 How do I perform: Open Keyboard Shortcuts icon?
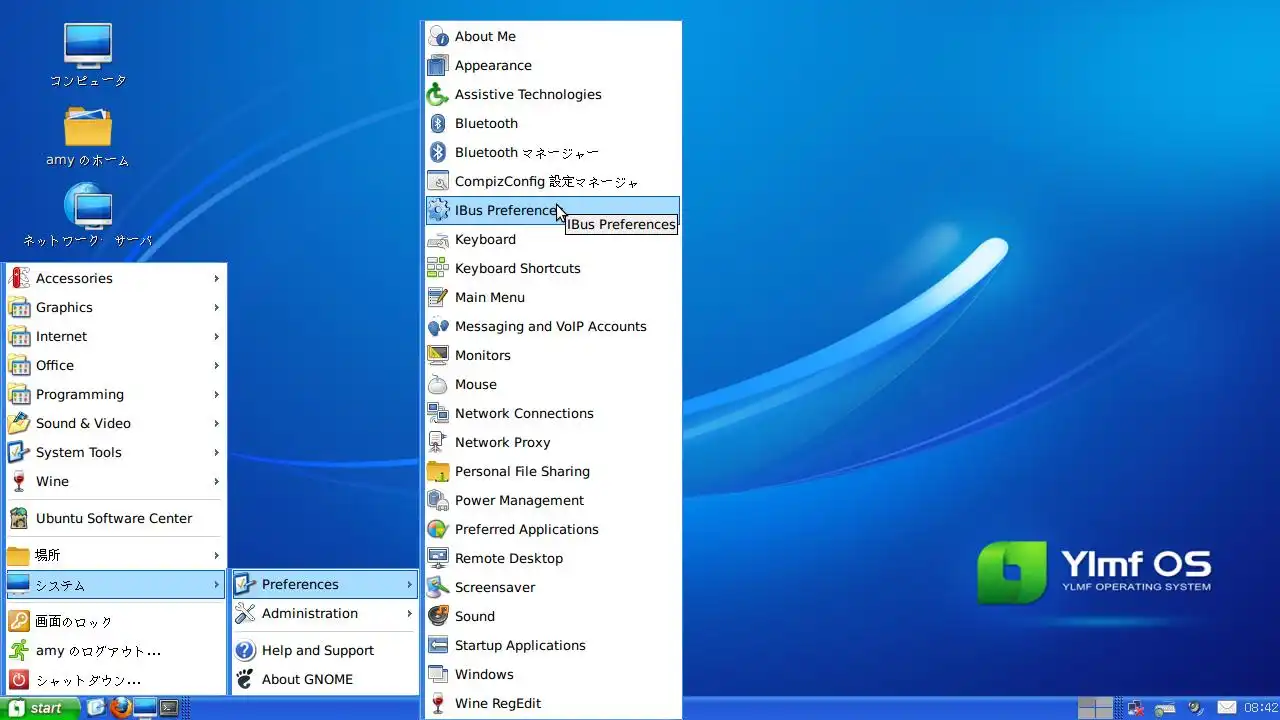438,268
